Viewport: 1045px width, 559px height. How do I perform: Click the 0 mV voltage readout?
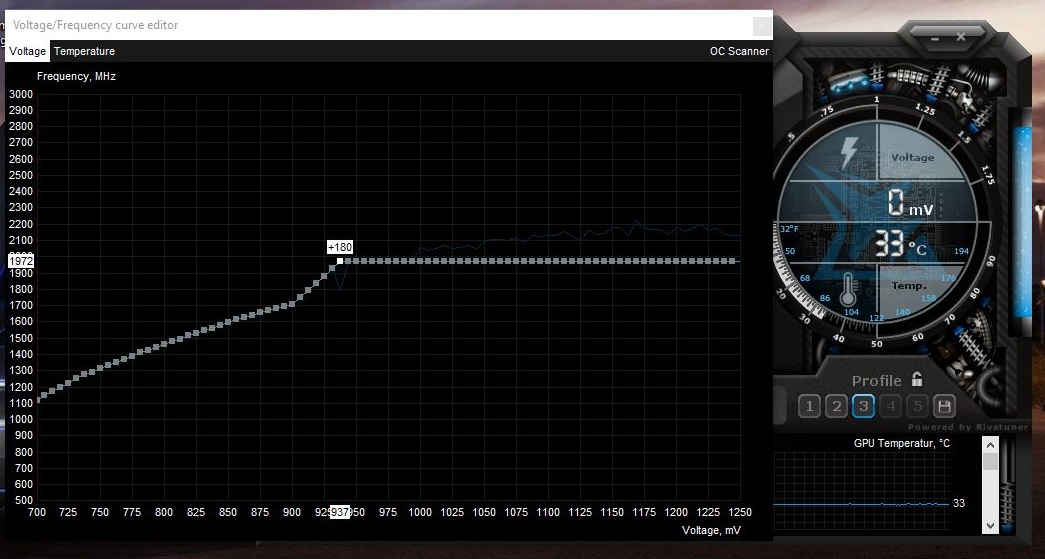[910, 203]
